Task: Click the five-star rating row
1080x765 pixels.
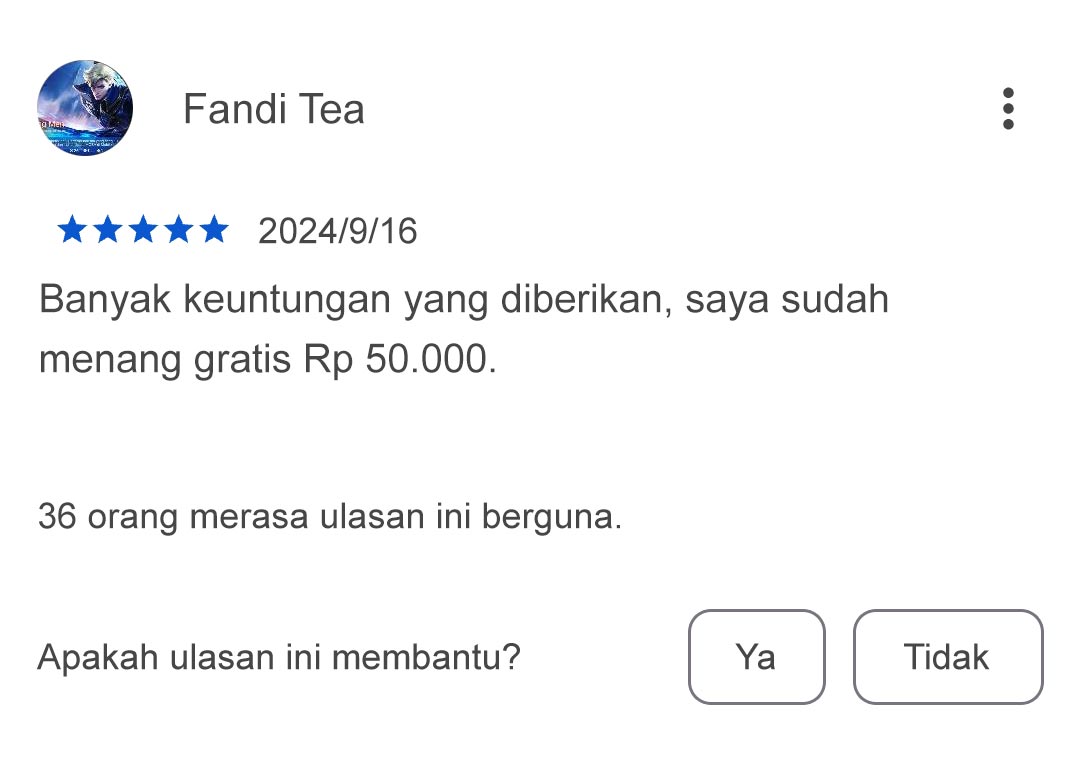Action: tap(145, 230)
